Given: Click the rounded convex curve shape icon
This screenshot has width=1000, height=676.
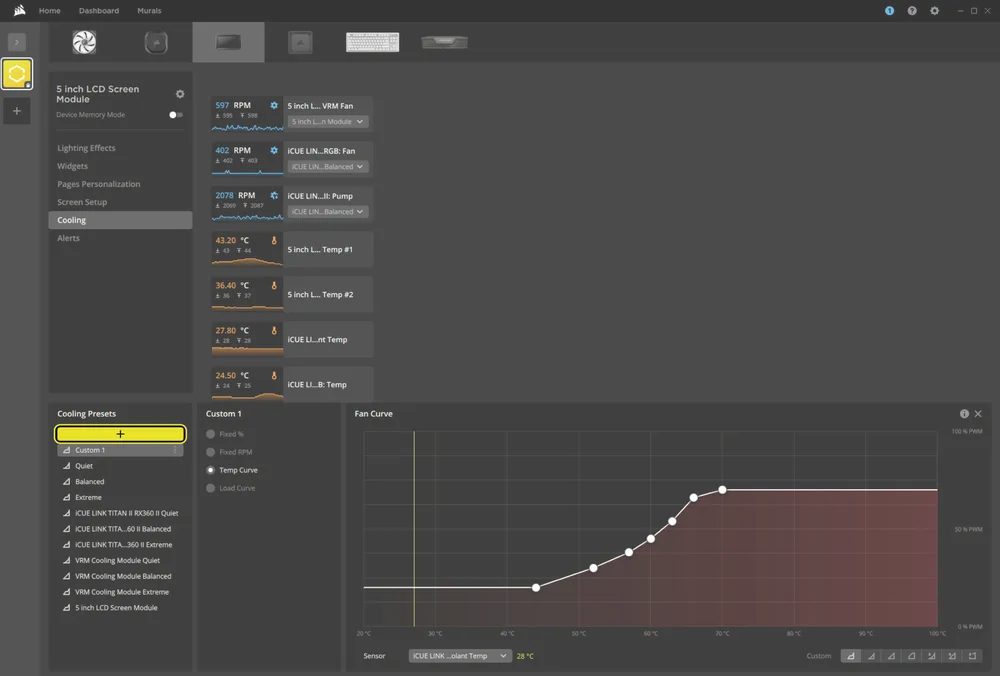Looking at the screenshot, I should pos(911,656).
